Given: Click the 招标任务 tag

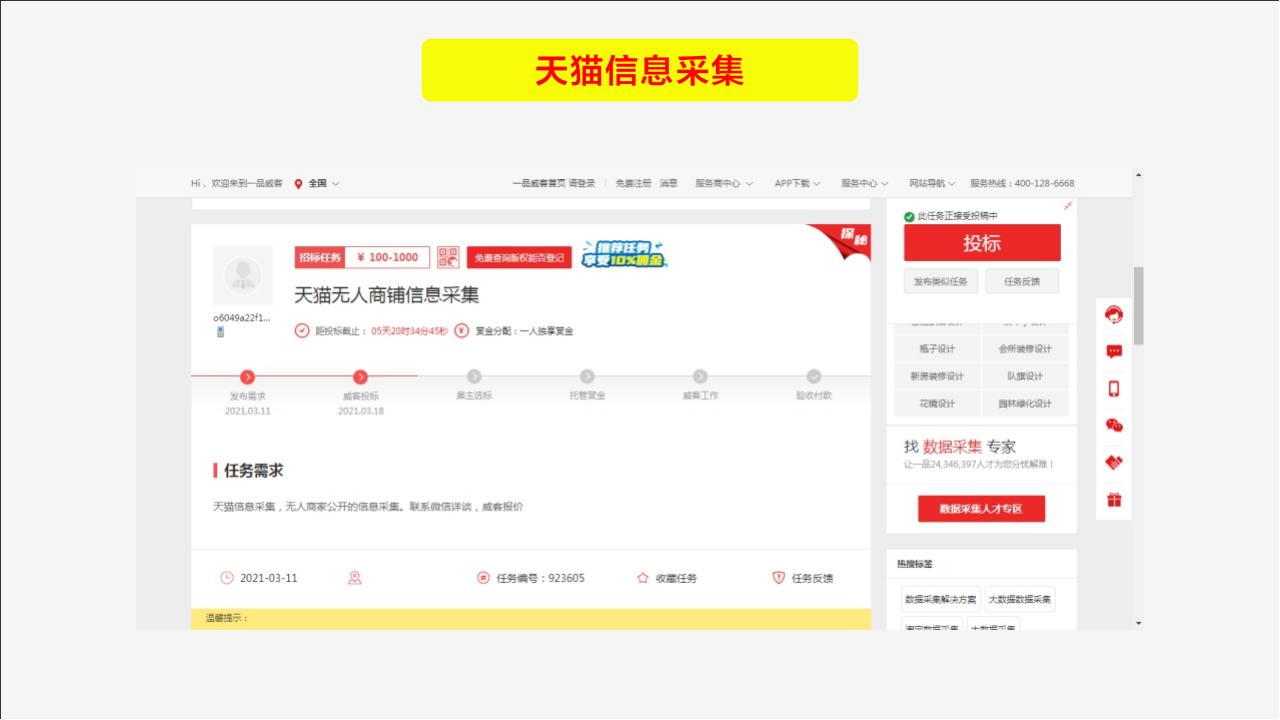Looking at the screenshot, I should (x=320, y=258).
